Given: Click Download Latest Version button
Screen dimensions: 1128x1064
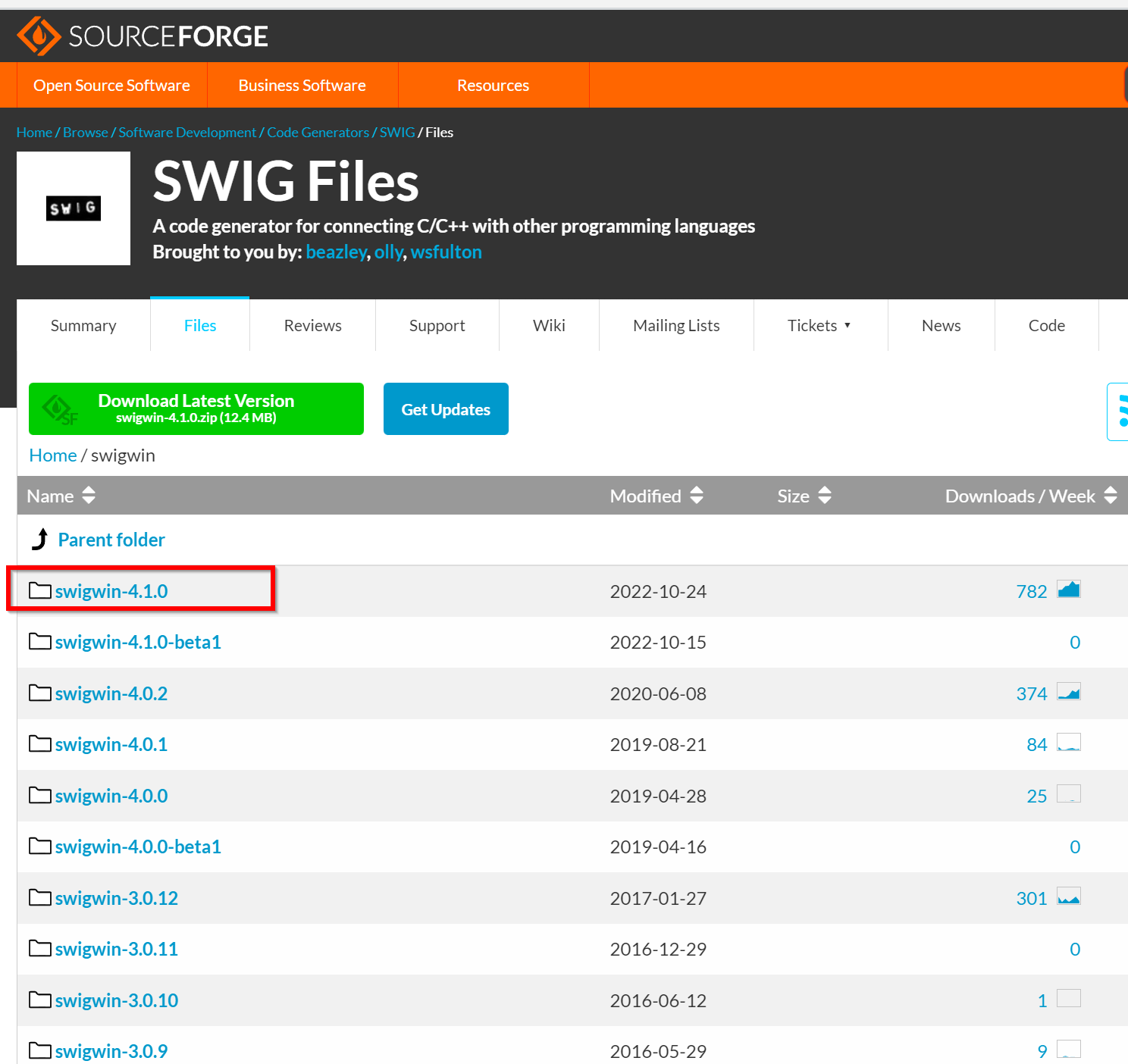Looking at the screenshot, I should [x=196, y=408].
